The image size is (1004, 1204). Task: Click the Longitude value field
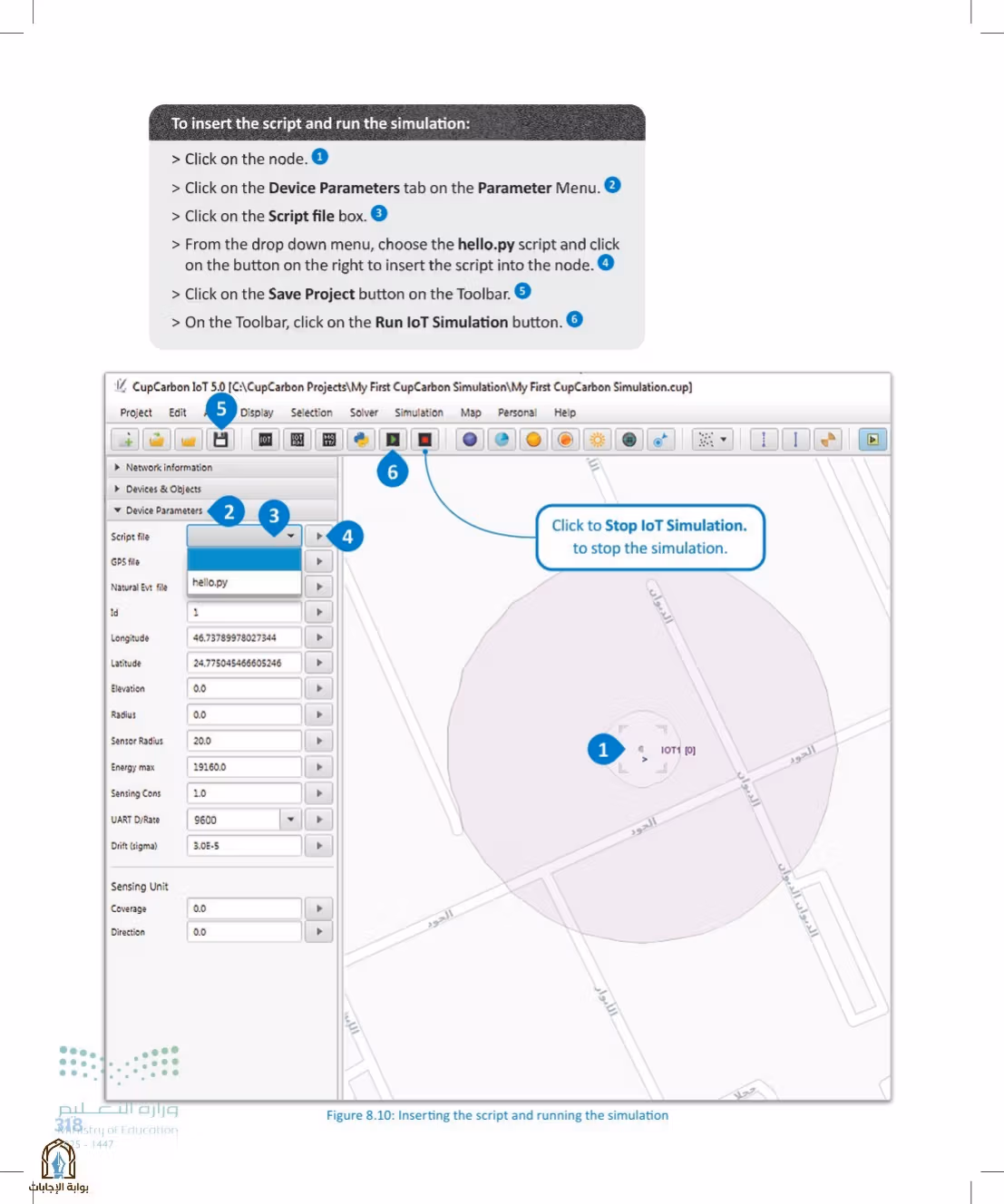click(x=244, y=637)
